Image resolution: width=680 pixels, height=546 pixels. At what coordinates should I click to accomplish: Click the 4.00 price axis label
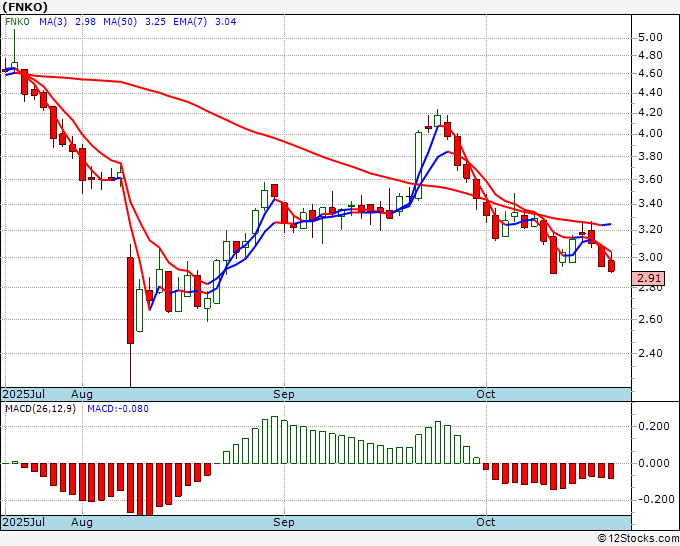[650, 134]
